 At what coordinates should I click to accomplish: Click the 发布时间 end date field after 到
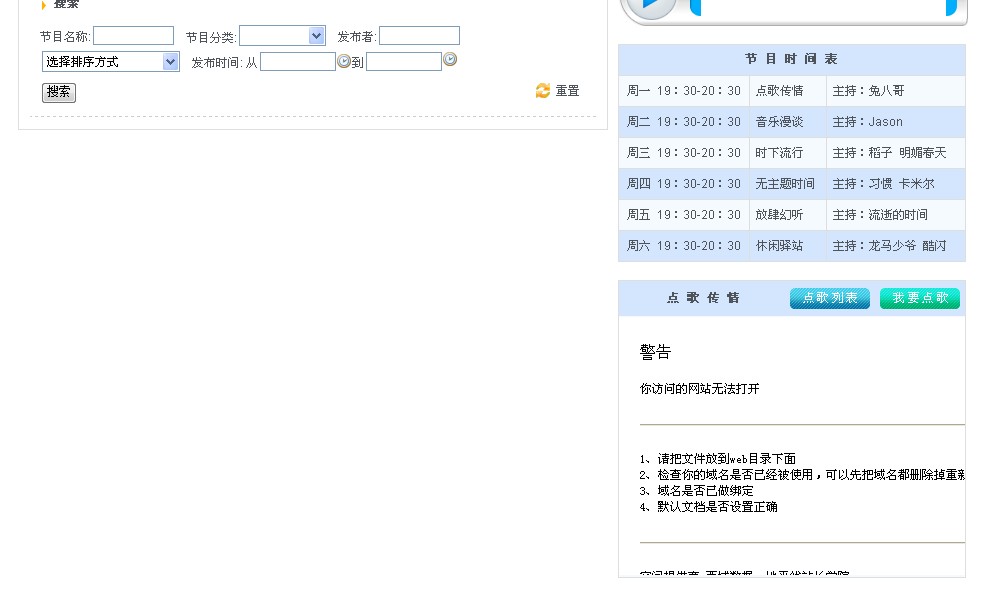404,61
